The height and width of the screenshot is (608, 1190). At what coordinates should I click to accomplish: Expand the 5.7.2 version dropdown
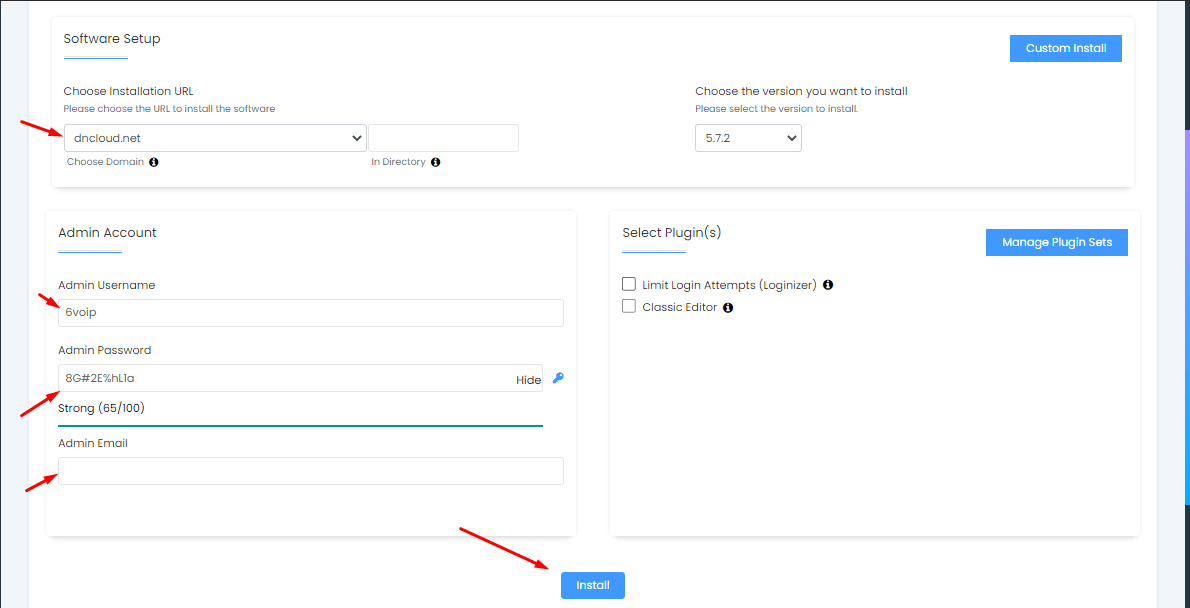pyautogui.click(x=748, y=138)
